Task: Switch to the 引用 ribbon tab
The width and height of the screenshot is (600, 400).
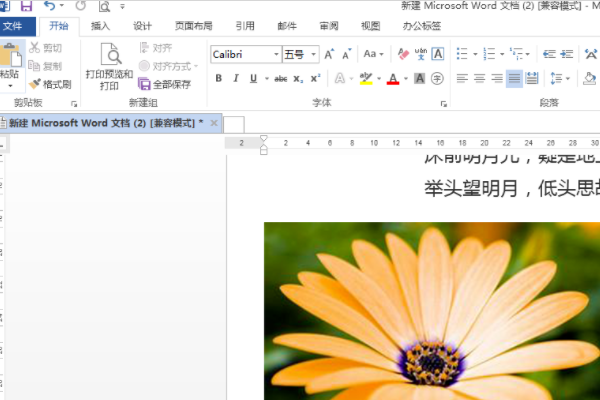Action: 245,26
